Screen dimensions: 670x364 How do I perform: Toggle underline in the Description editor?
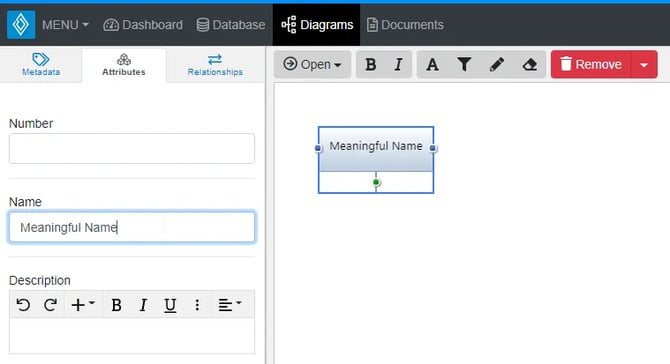coord(170,305)
